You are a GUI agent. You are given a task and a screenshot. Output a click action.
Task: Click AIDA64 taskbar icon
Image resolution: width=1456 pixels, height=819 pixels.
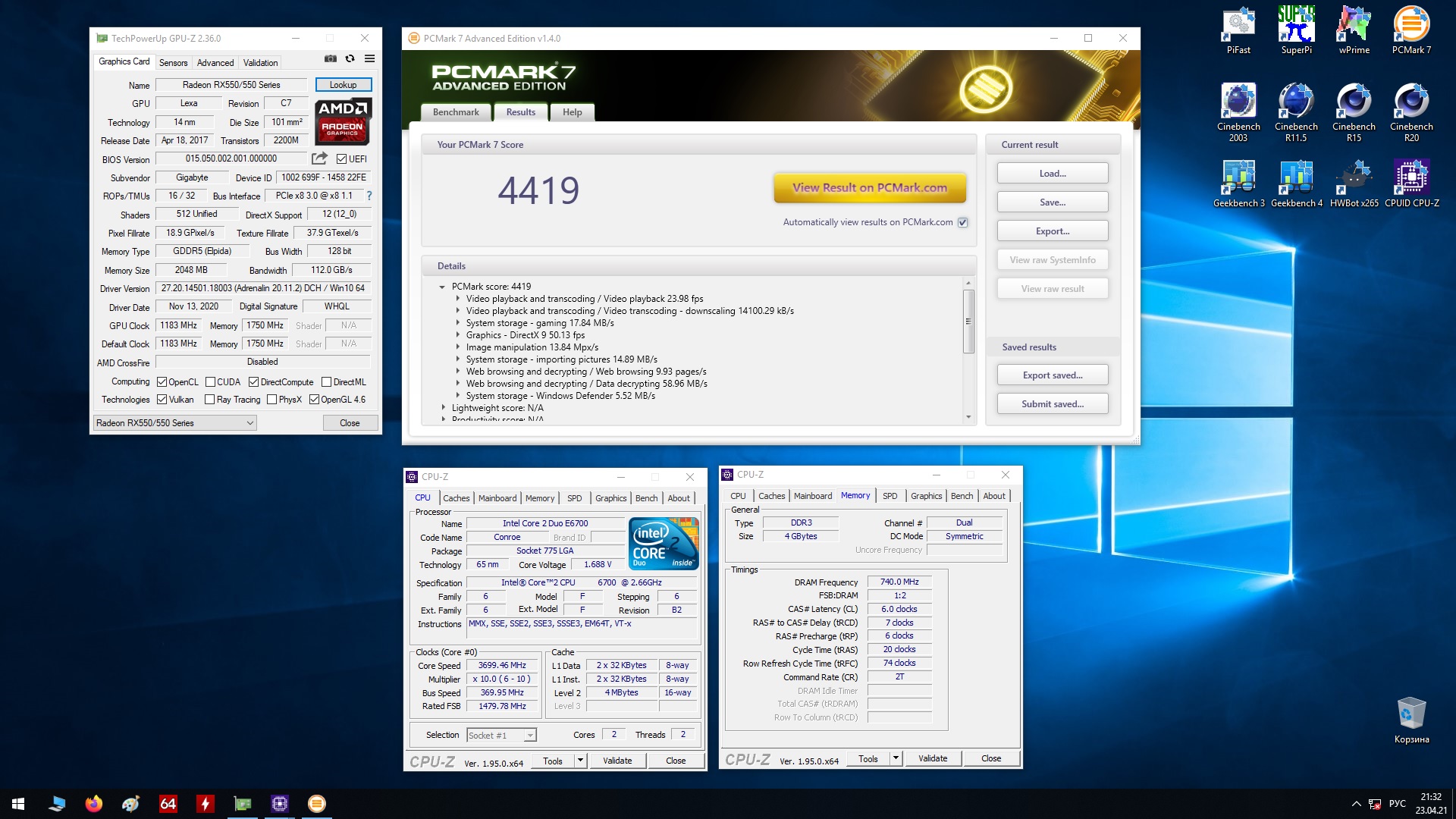click(x=168, y=804)
